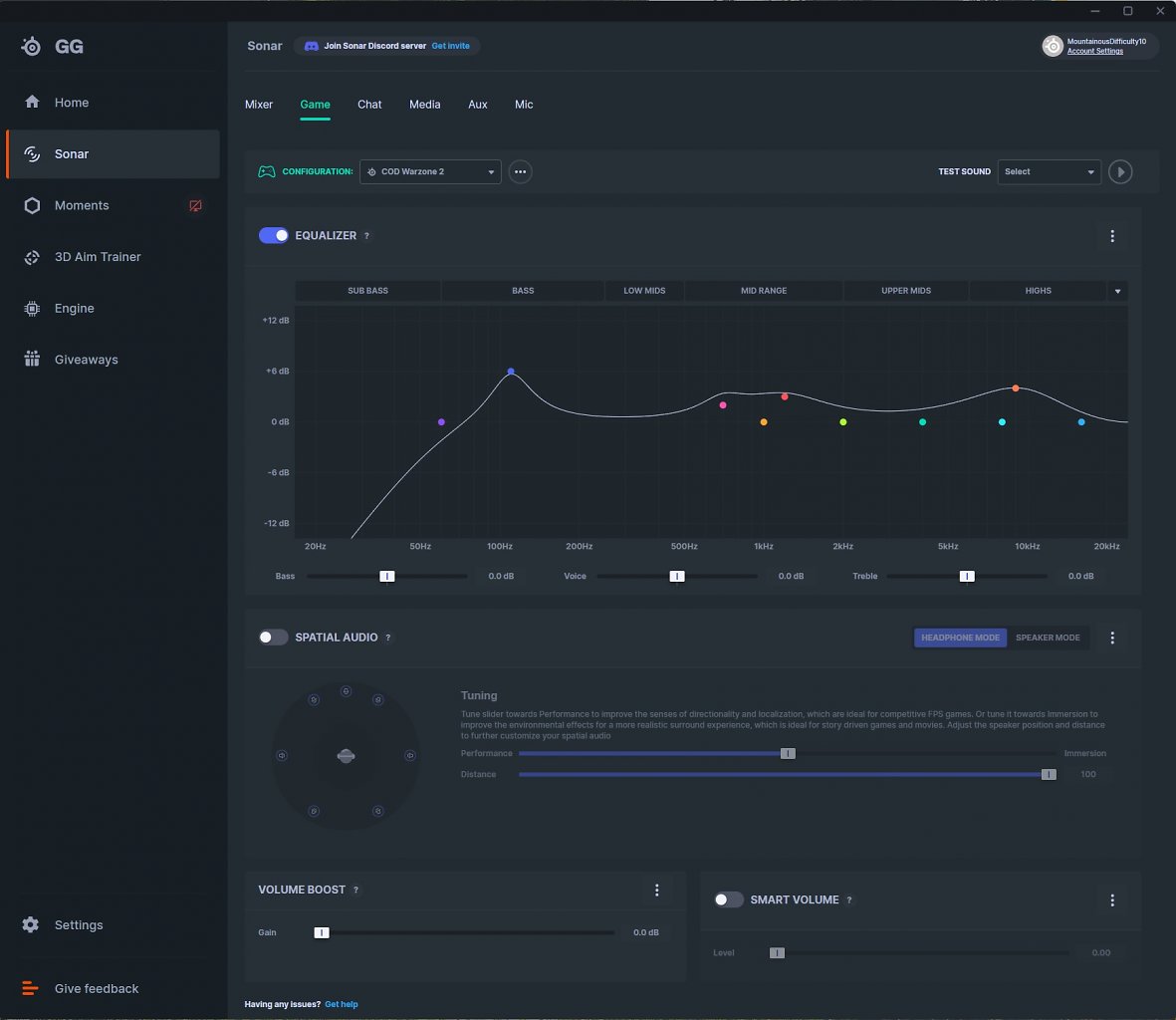
Task: Switch to the Aux tab
Action: [478, 105]
